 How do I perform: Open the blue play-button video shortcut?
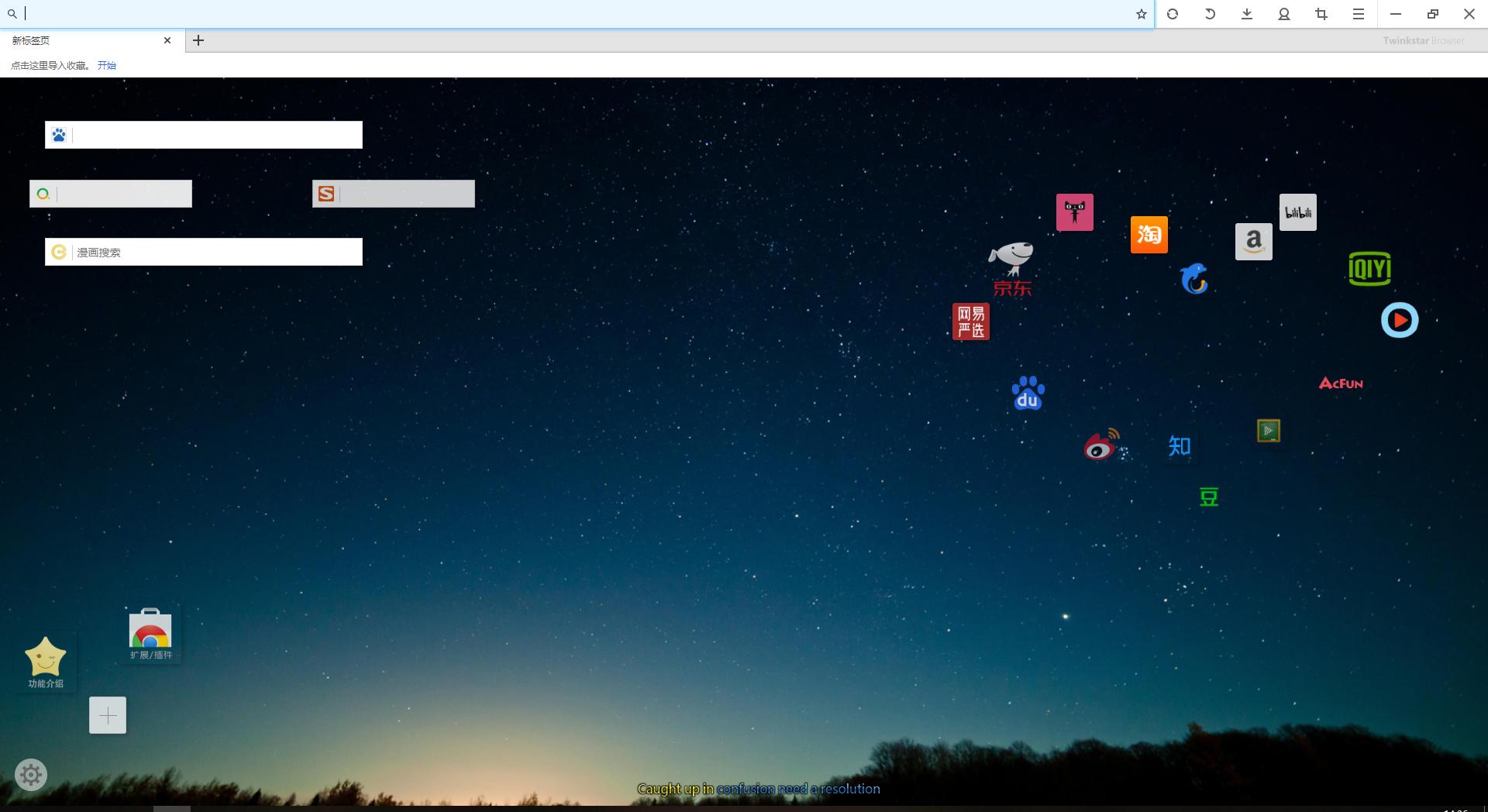click(x=1400, y=320)
